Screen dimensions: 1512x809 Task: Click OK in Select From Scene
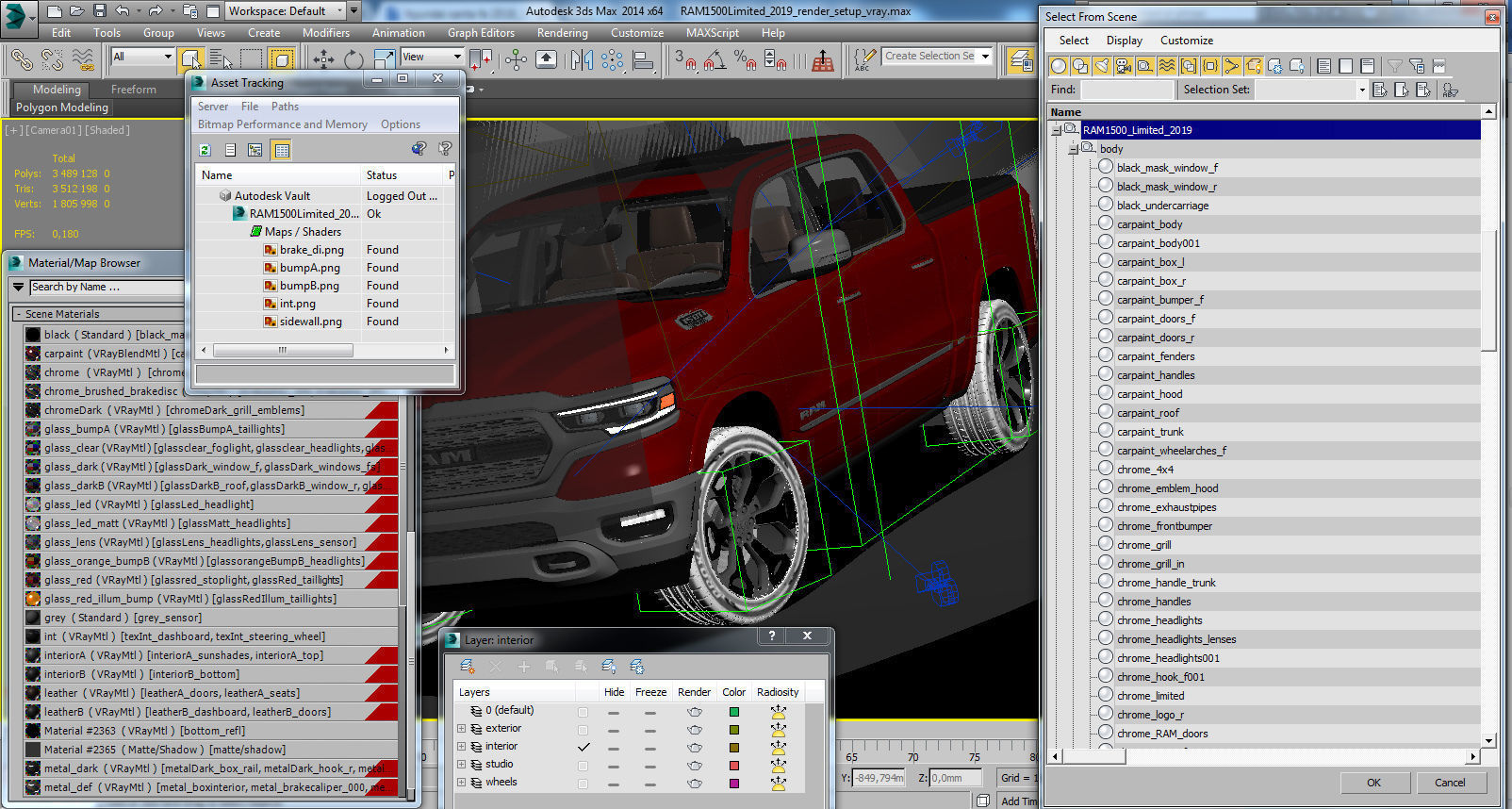click(x=1373, y=783)
